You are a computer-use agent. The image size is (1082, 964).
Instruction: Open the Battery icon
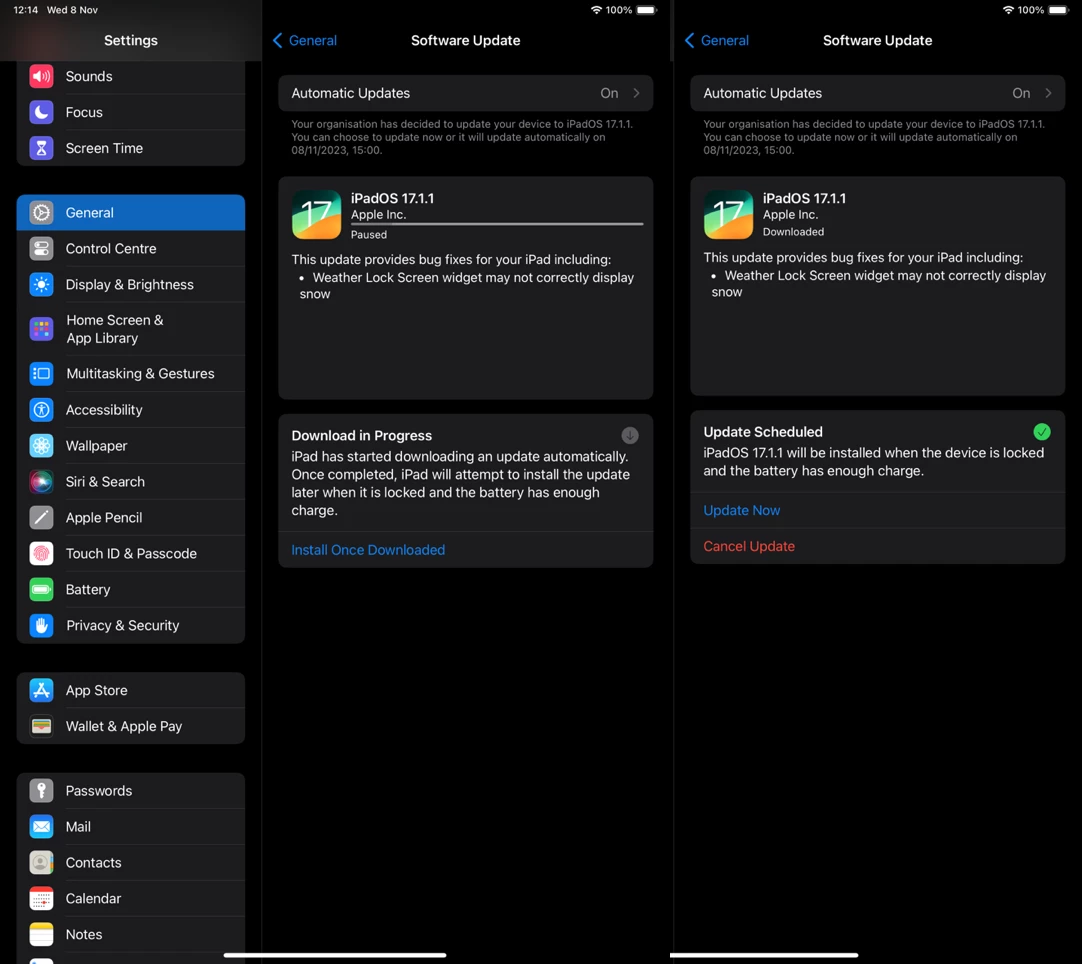(x=41, y=589)
